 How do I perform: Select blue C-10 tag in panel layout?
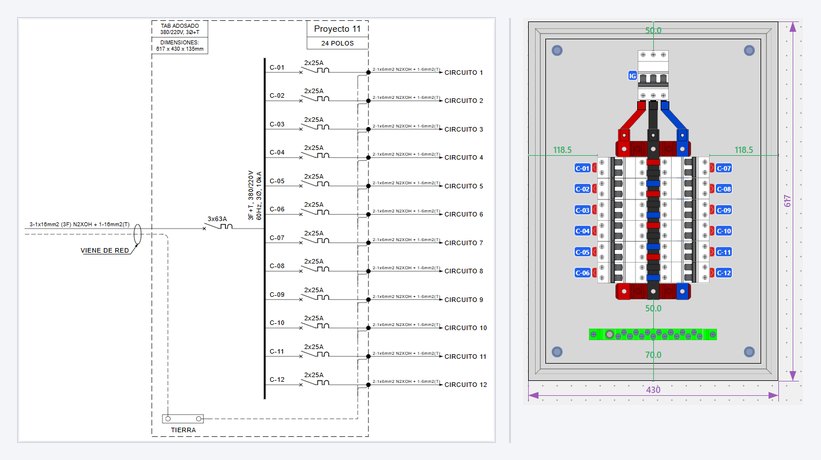click(724, 231)
